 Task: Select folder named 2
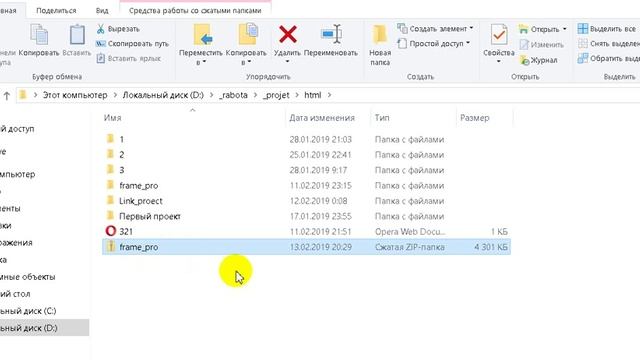point(306,155)
